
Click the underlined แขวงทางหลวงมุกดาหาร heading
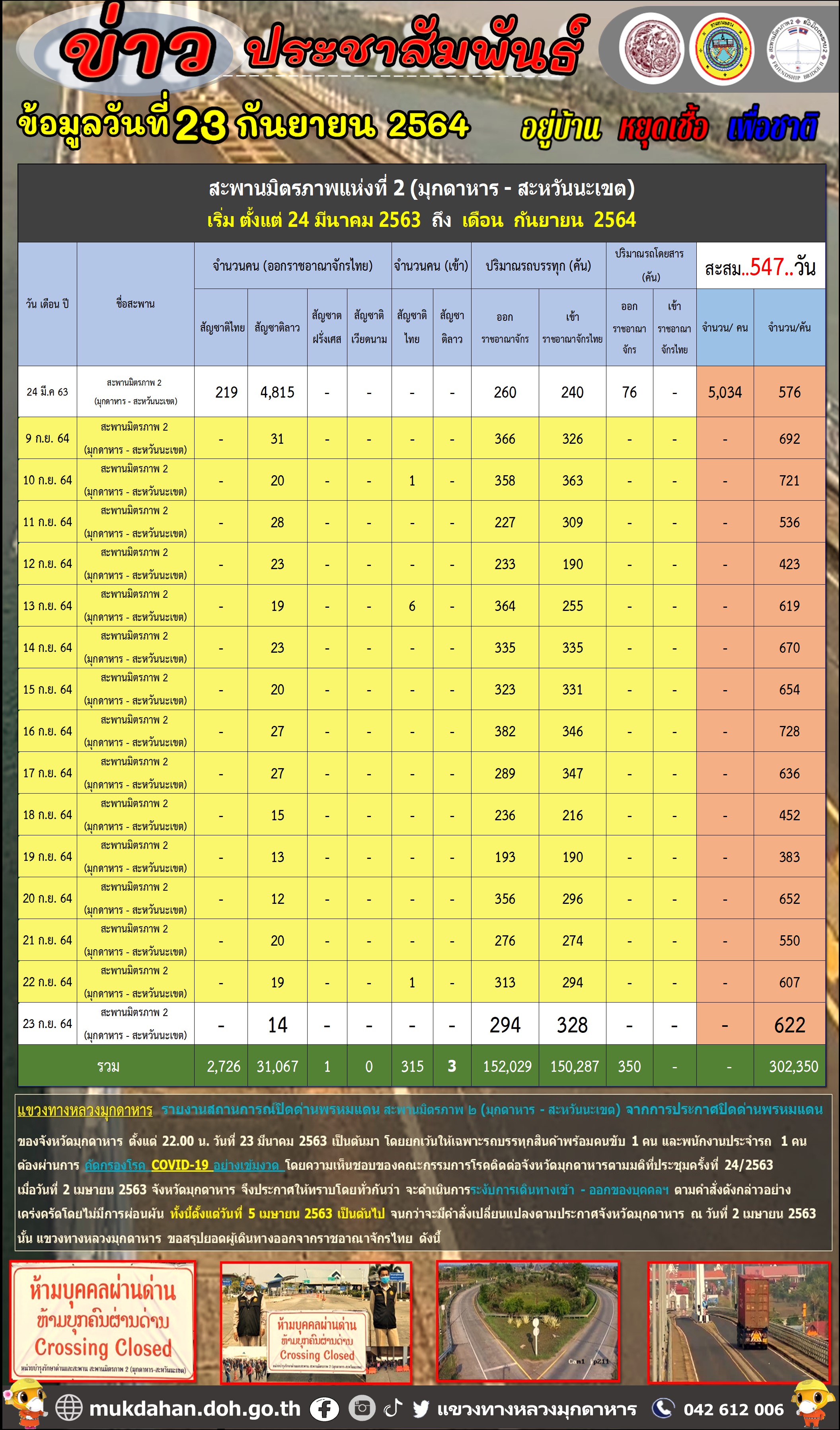click(x=85, y=1111)
